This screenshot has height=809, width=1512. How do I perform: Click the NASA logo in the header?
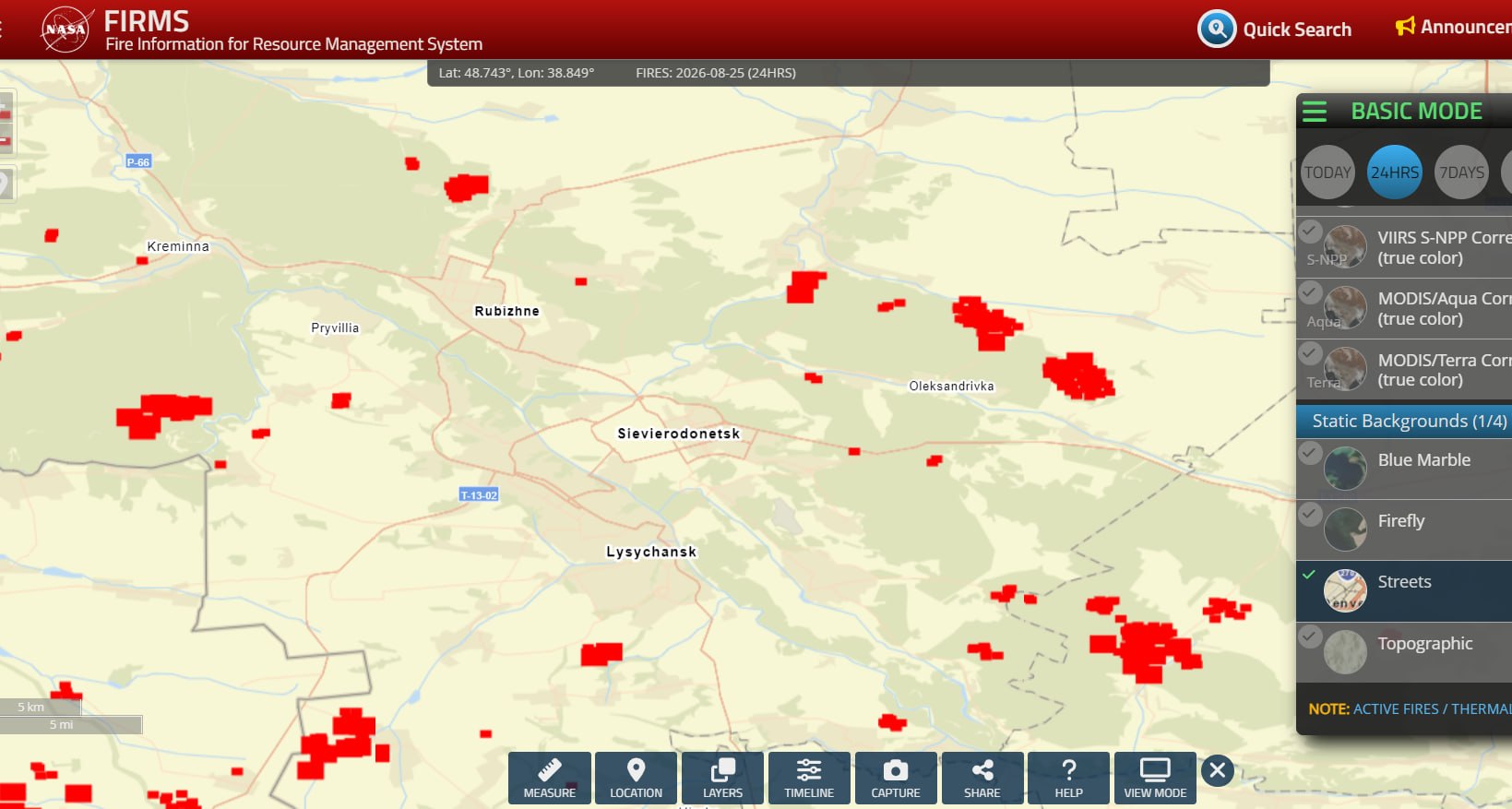(66, 30)
